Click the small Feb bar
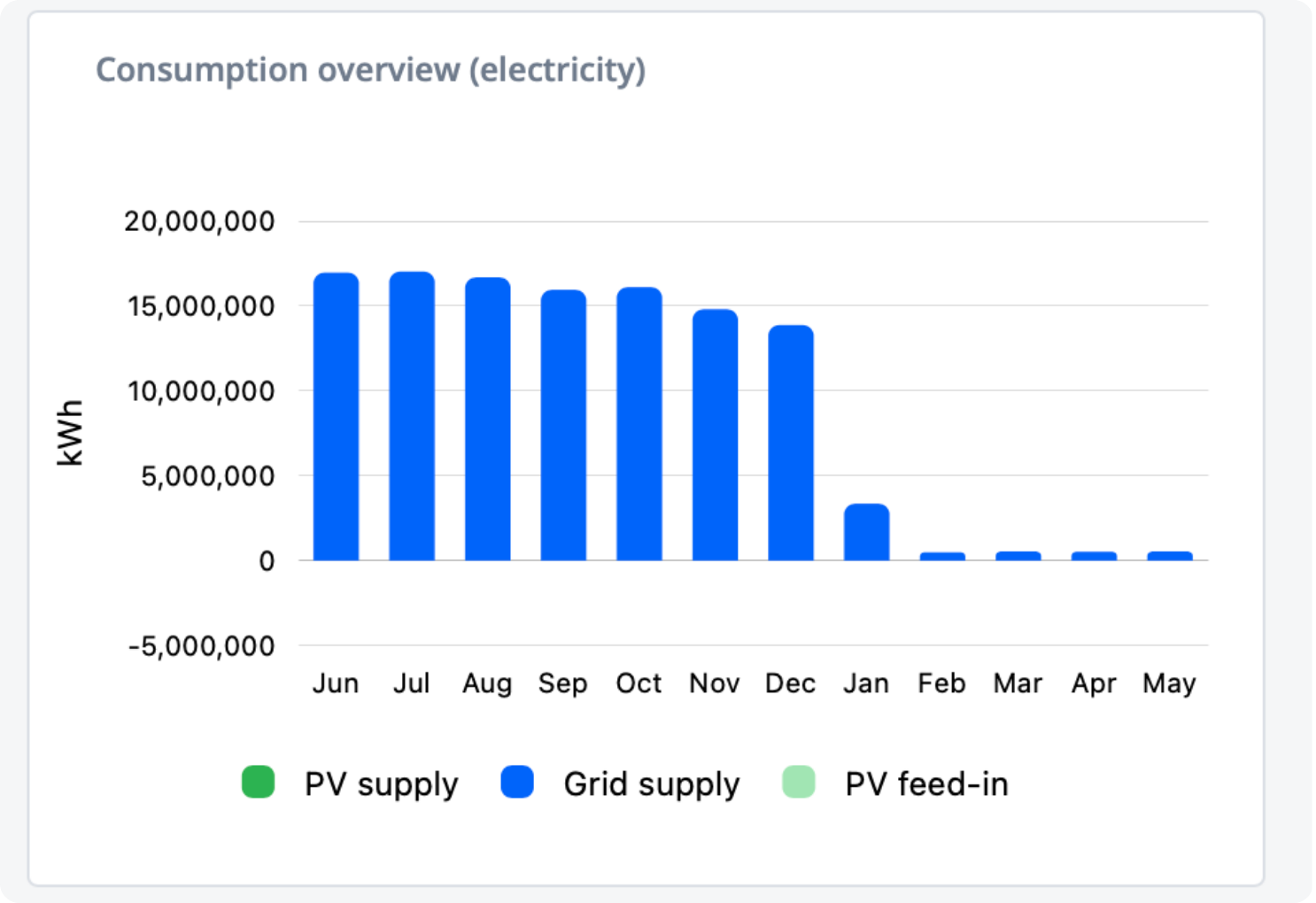This screenshot has height=903, width=1316. coord(942,556)
